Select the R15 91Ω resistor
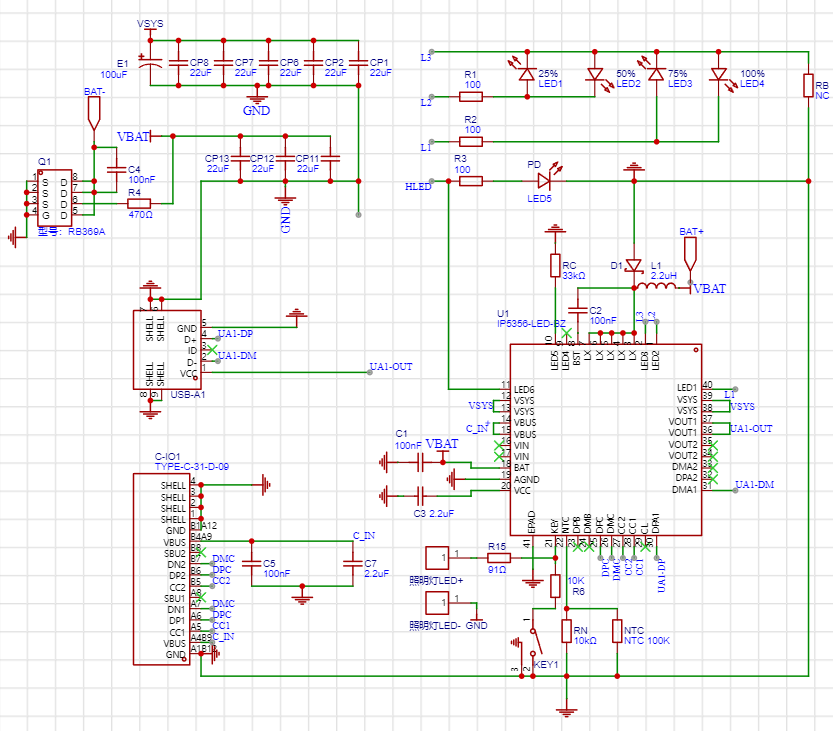 click(497, 557)
